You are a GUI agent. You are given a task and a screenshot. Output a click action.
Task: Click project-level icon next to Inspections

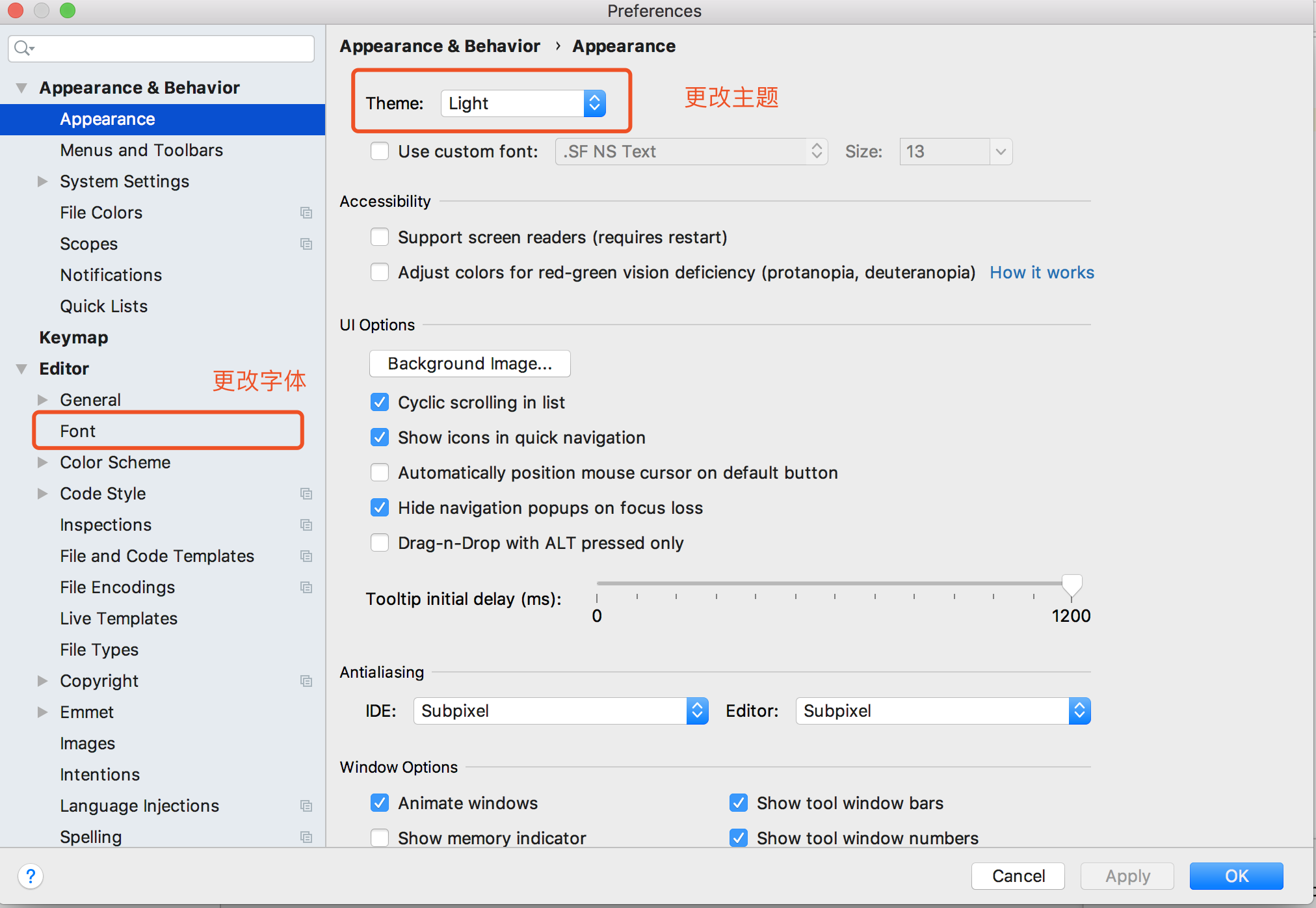(306, 525)
